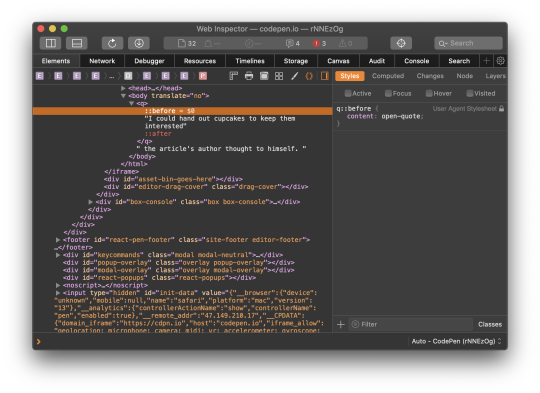This screenshot has width=540, height=393.
Task: Click the q::before selector text
Action: (354, 108)
